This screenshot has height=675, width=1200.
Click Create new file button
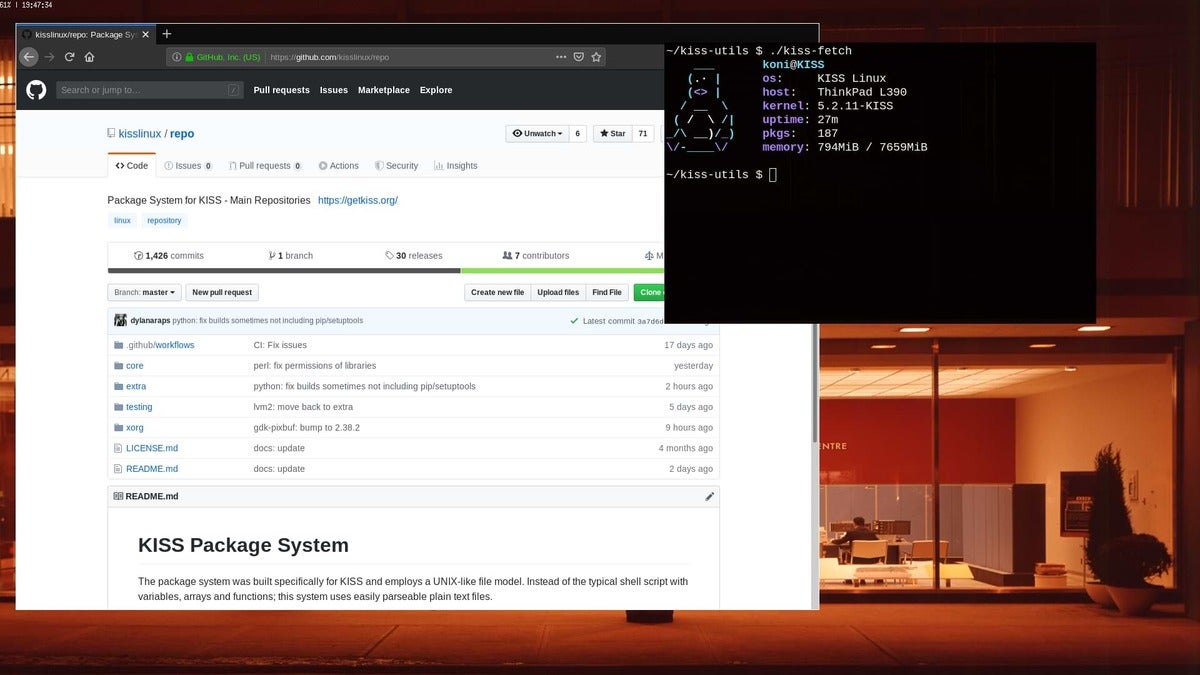(497, 292)
